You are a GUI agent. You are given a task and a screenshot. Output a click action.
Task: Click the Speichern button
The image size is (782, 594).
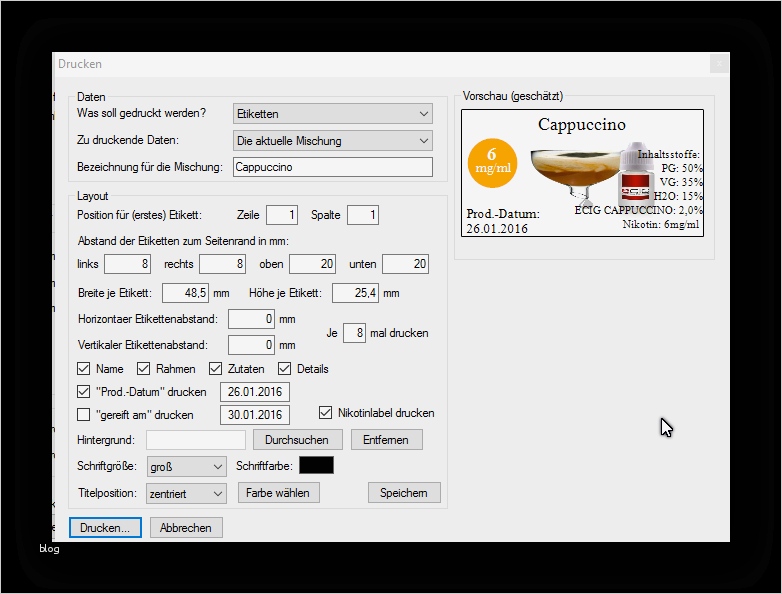(x=404, y=493)
